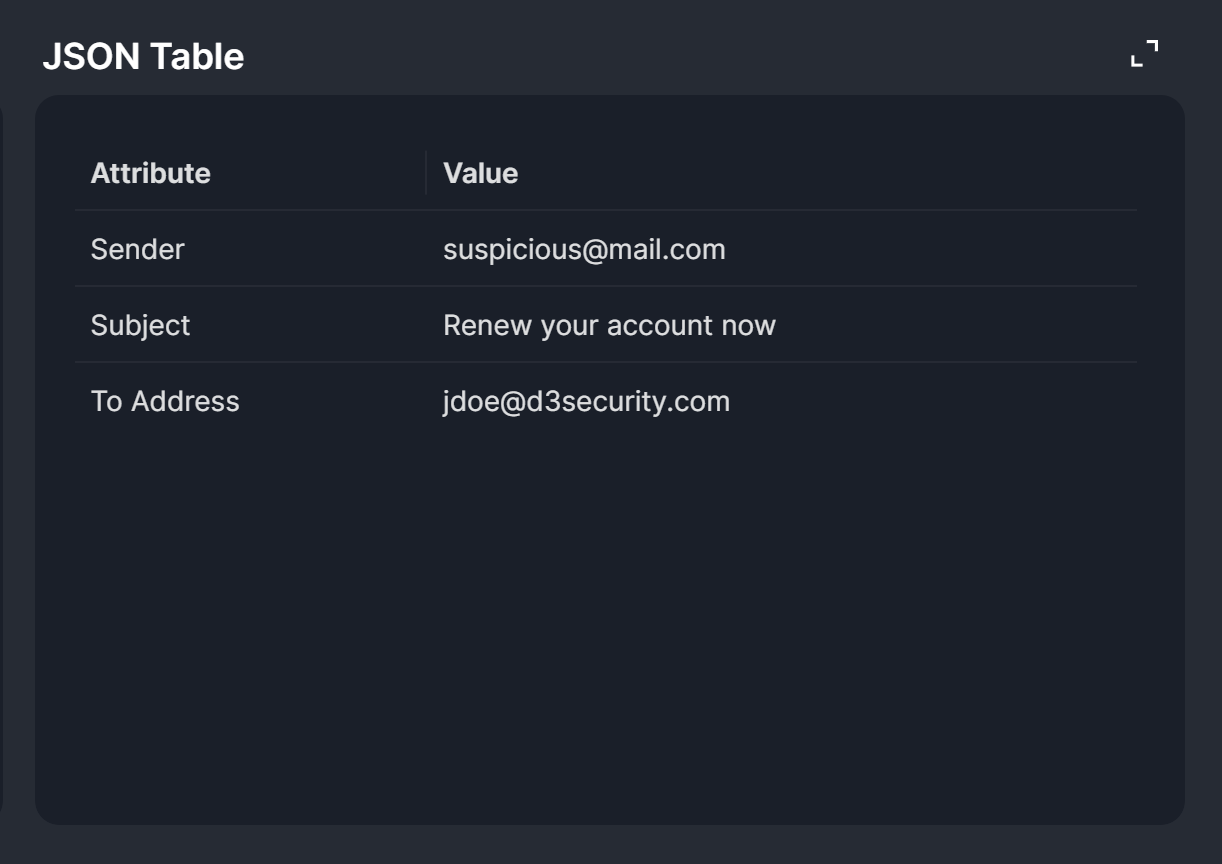Select the Sender attribute cell
The width and height of the screenshot is (1222, 864).
click(138, 249)
